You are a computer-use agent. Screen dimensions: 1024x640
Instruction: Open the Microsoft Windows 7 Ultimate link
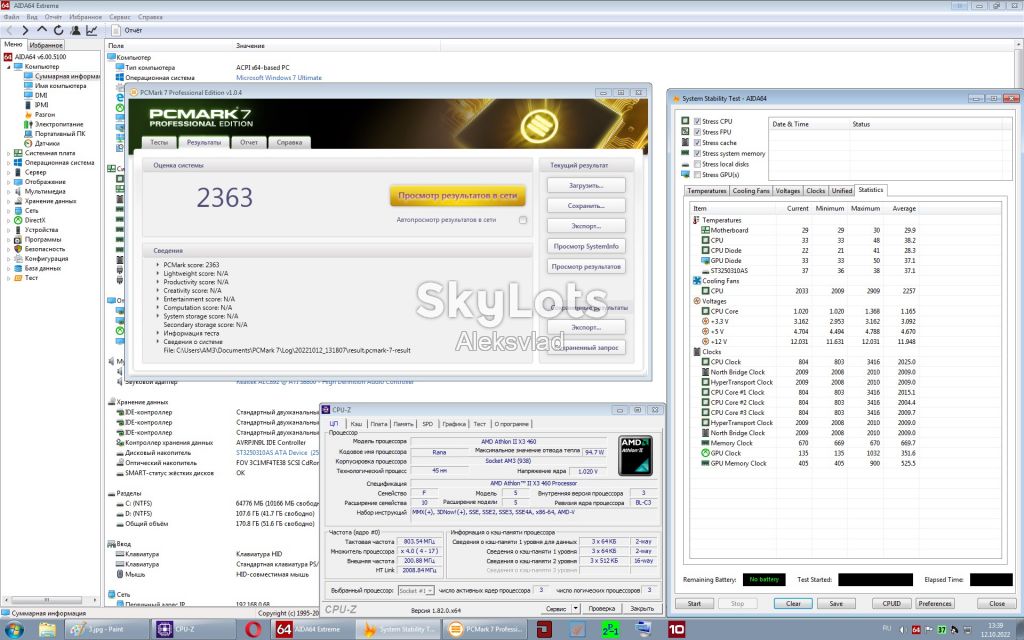coord(279,78)
